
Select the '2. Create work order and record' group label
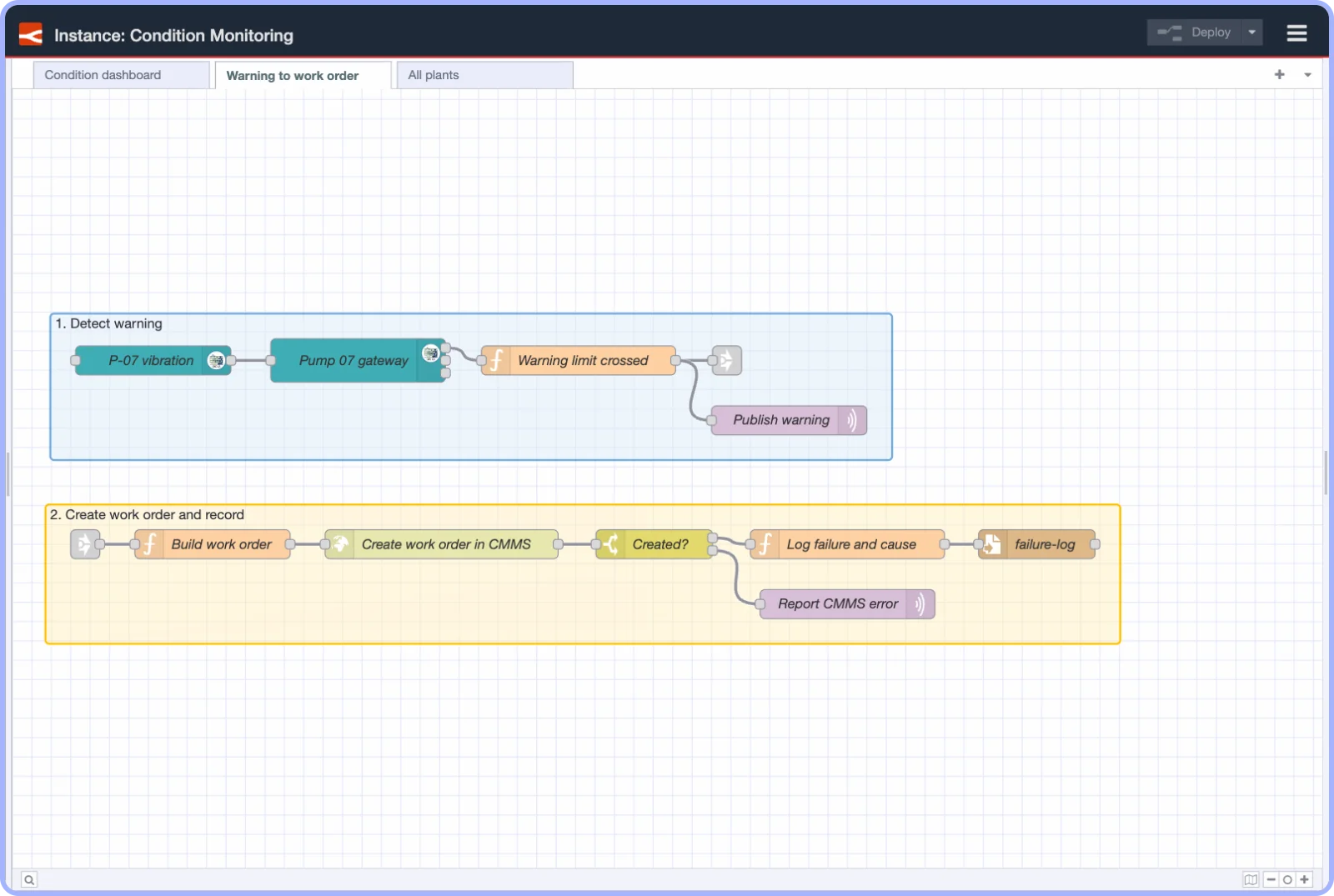click(147, 515)
